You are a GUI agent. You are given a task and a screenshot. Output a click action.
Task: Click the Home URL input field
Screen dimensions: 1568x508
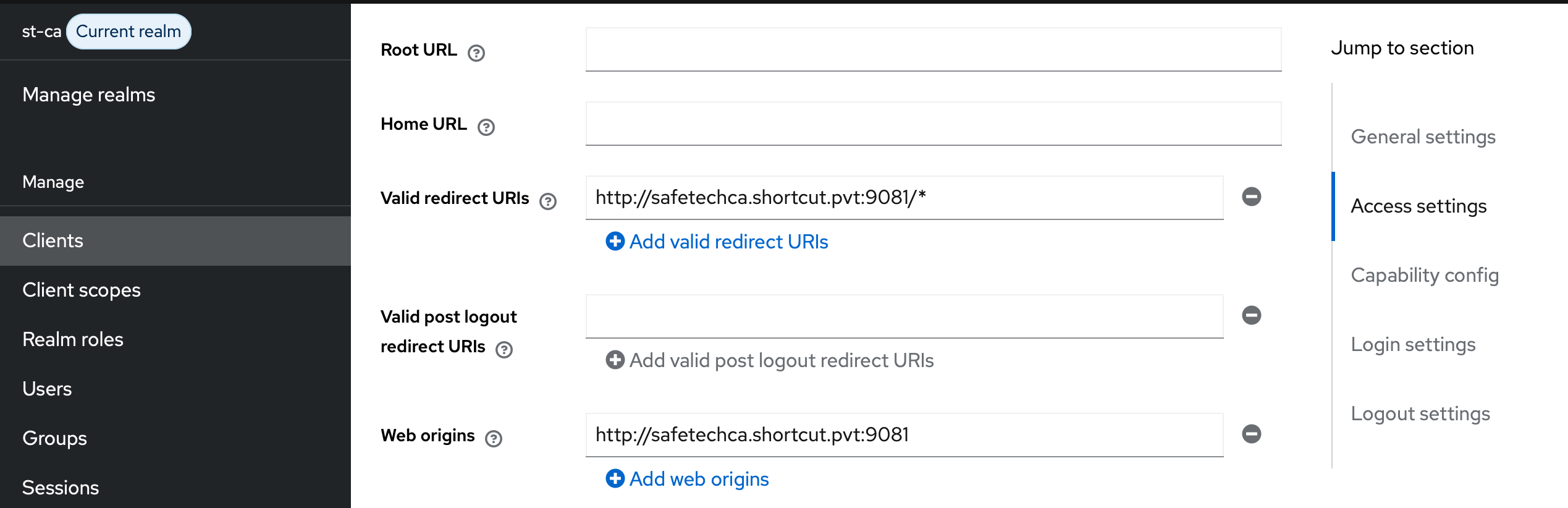coord(934,124)
